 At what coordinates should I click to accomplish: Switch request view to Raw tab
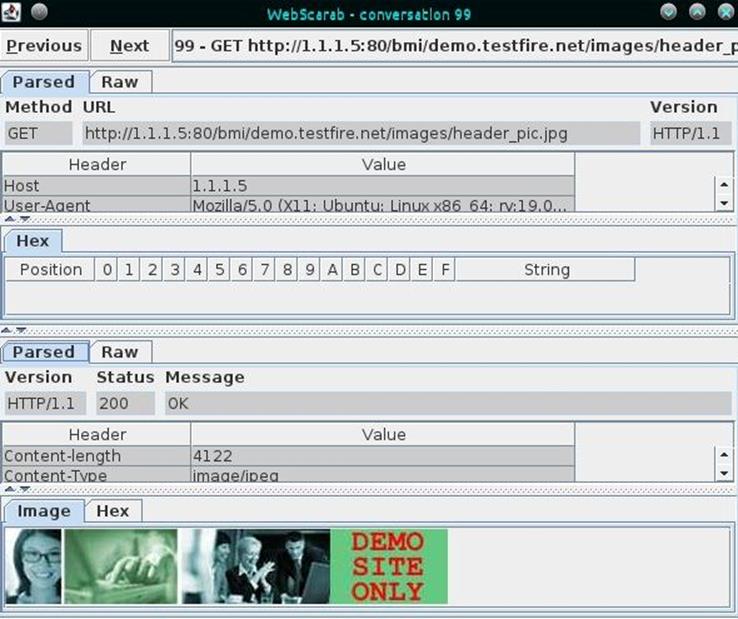(120, 82)
